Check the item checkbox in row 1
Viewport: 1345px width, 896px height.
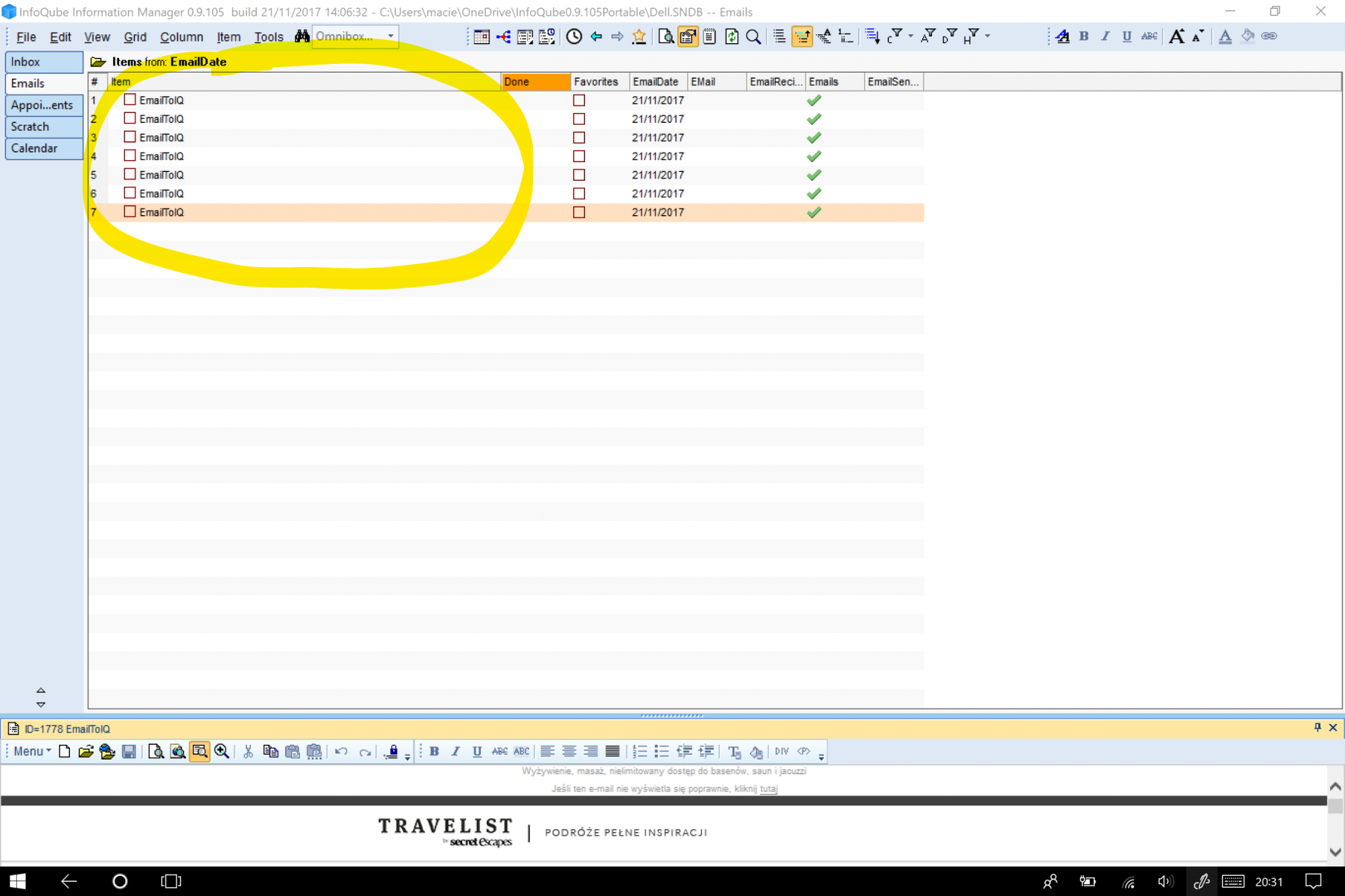[x=130, y=99]
